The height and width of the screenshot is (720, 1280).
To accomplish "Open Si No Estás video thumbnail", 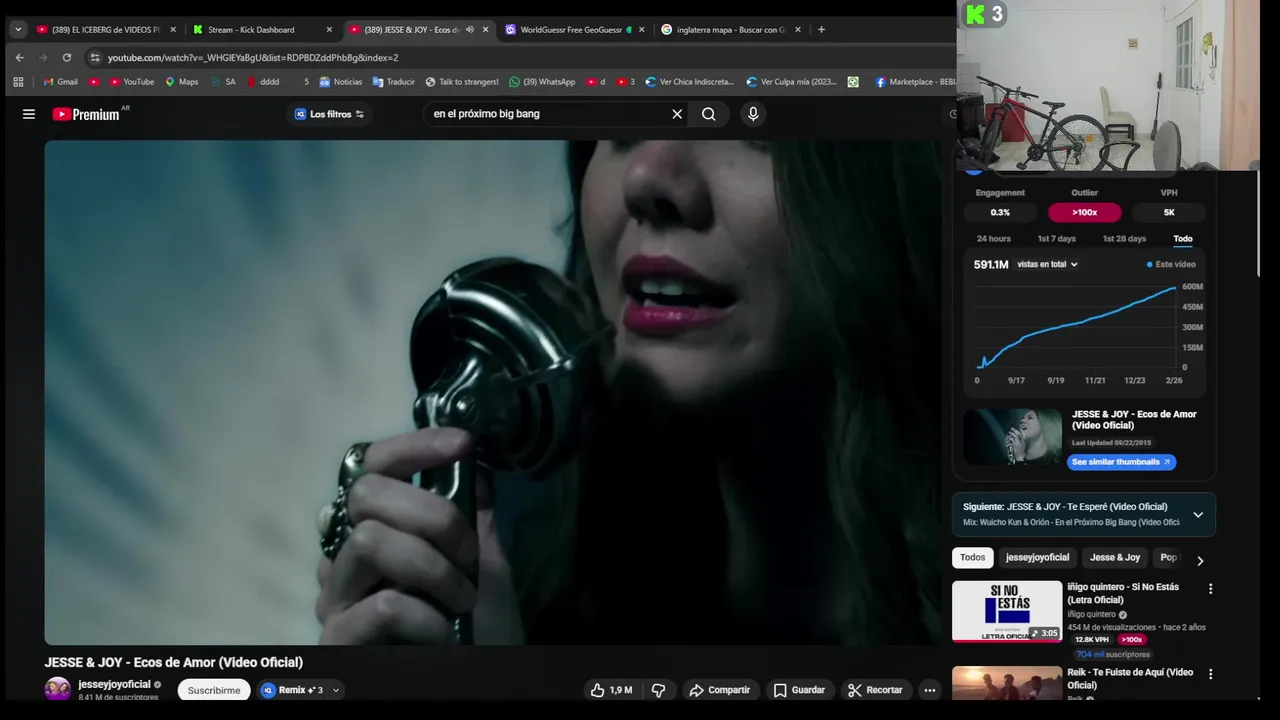I will pyautogui.click(x=1007, y=611).
